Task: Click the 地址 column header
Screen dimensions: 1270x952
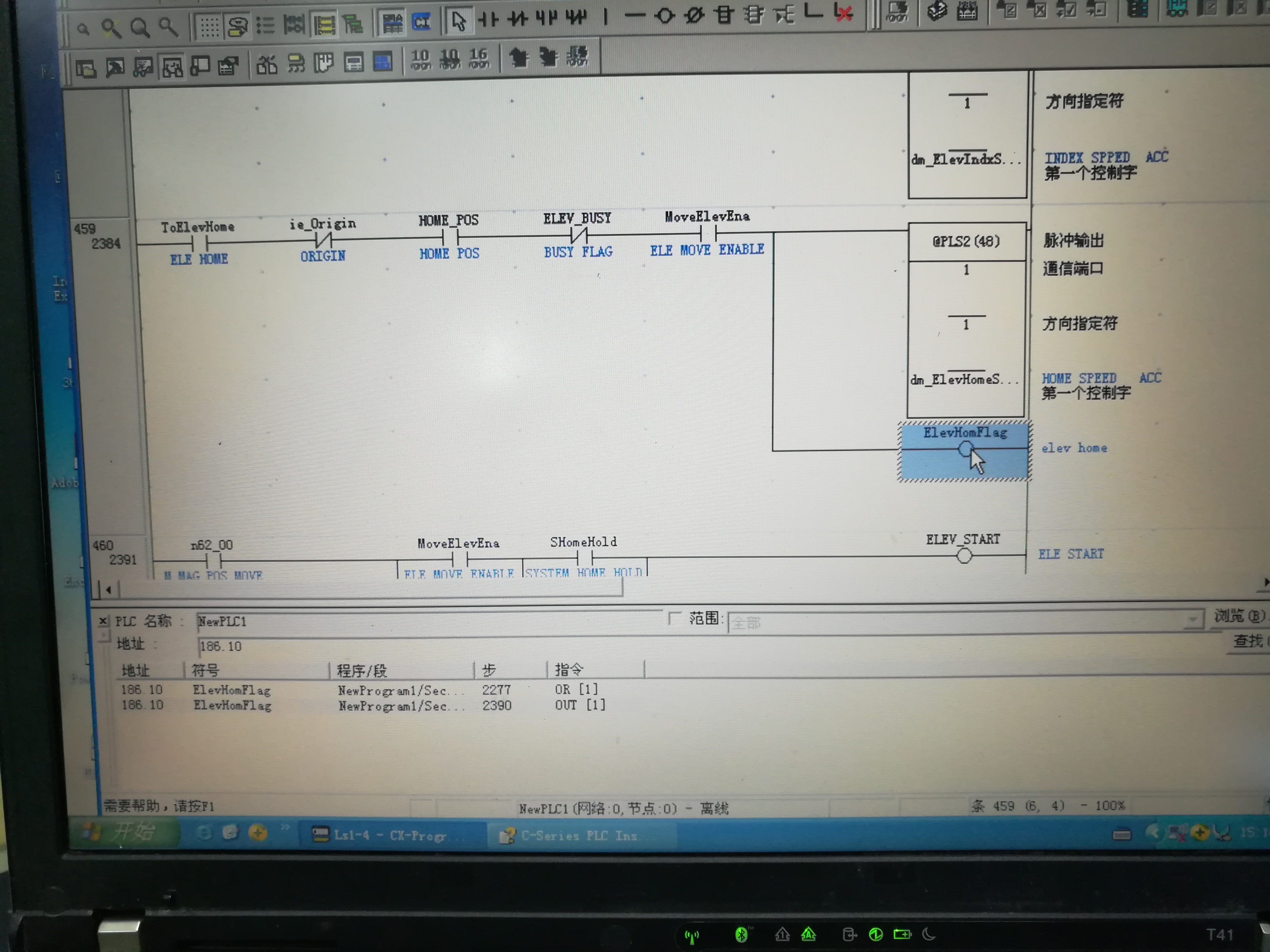Action: [135, 670]
